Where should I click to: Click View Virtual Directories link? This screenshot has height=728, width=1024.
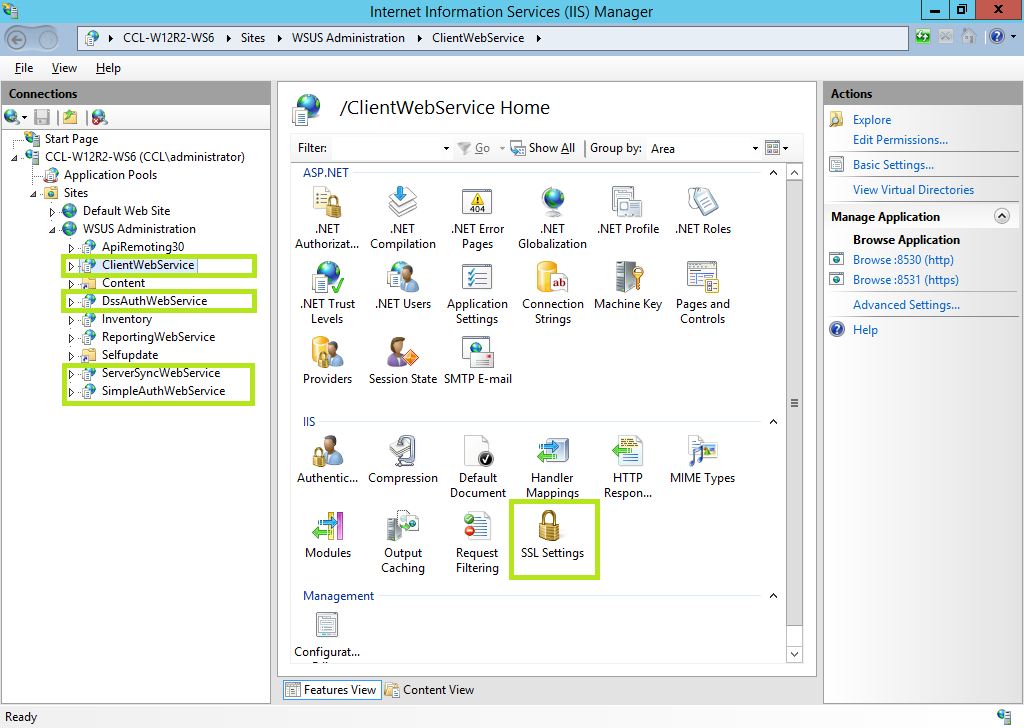click(913, 189)
